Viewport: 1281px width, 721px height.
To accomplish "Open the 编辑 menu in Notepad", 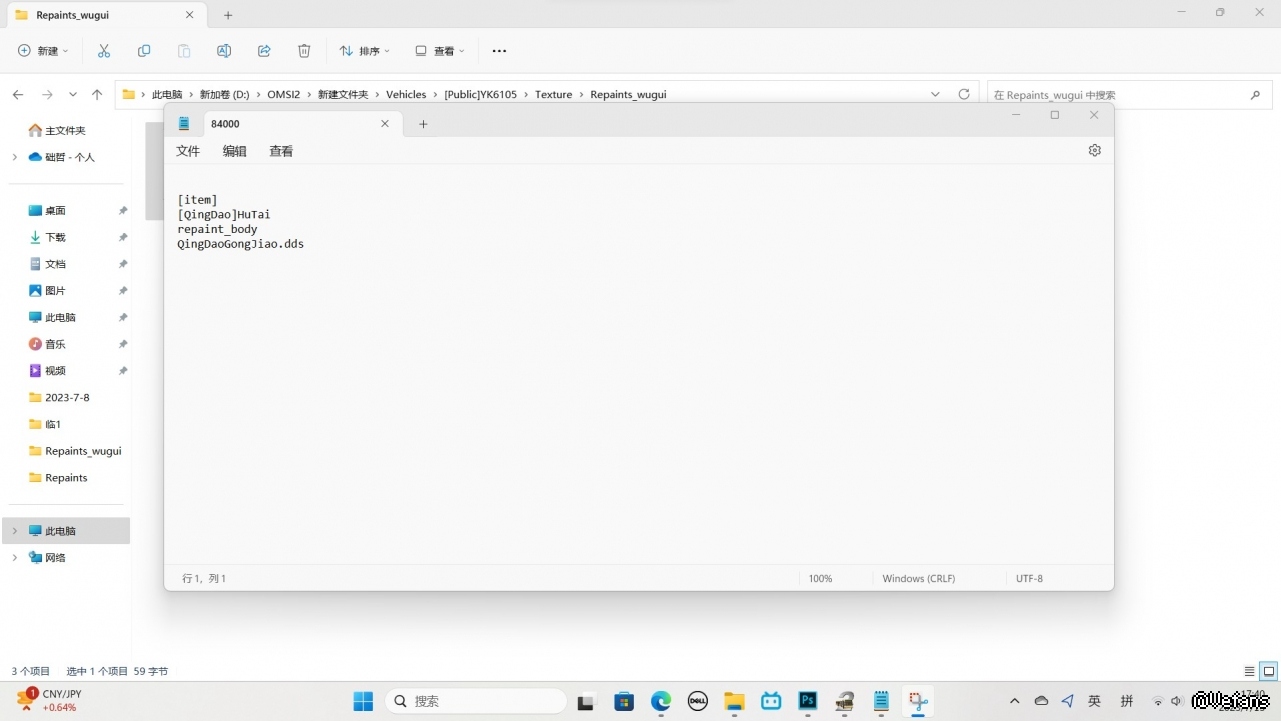I will [x=234, y=151].
